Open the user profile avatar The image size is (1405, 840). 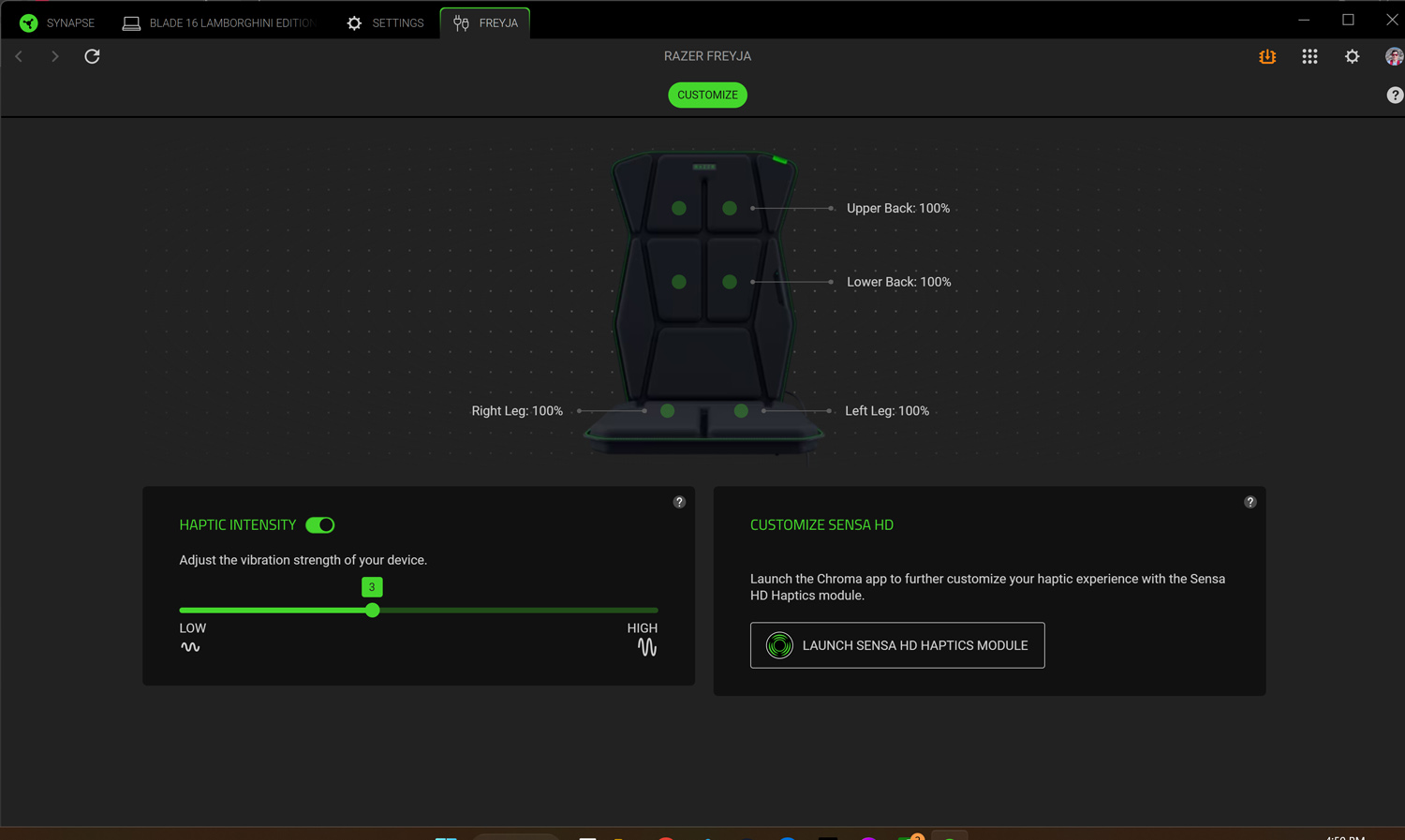coord(1394,56)
